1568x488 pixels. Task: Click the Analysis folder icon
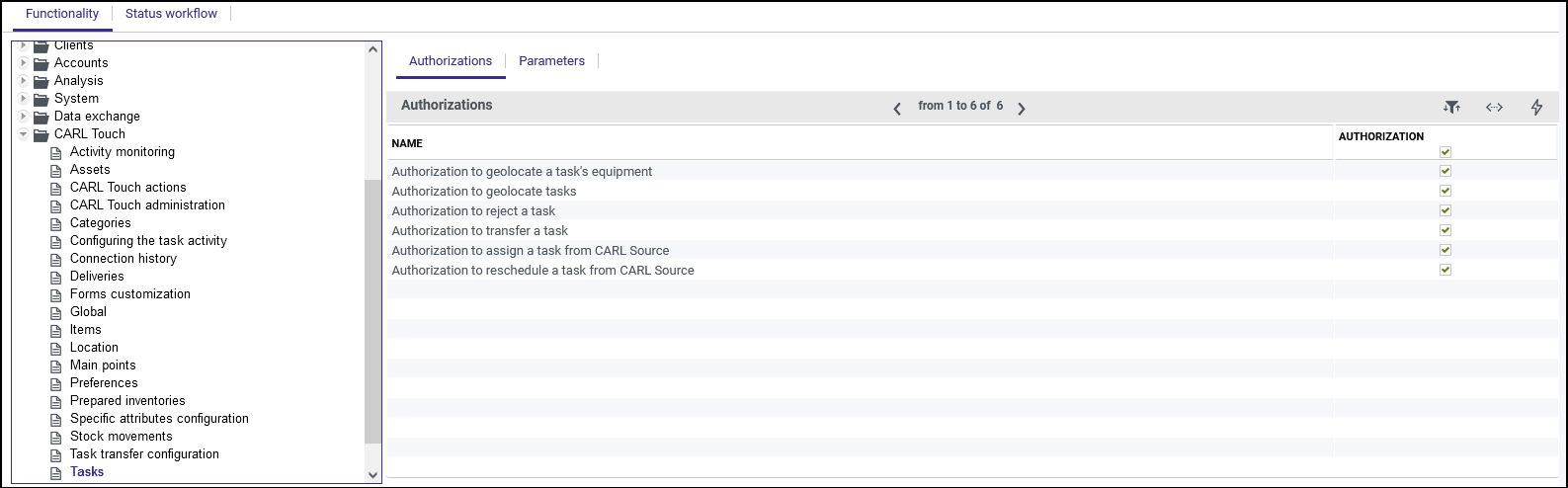tap(41, 81)
